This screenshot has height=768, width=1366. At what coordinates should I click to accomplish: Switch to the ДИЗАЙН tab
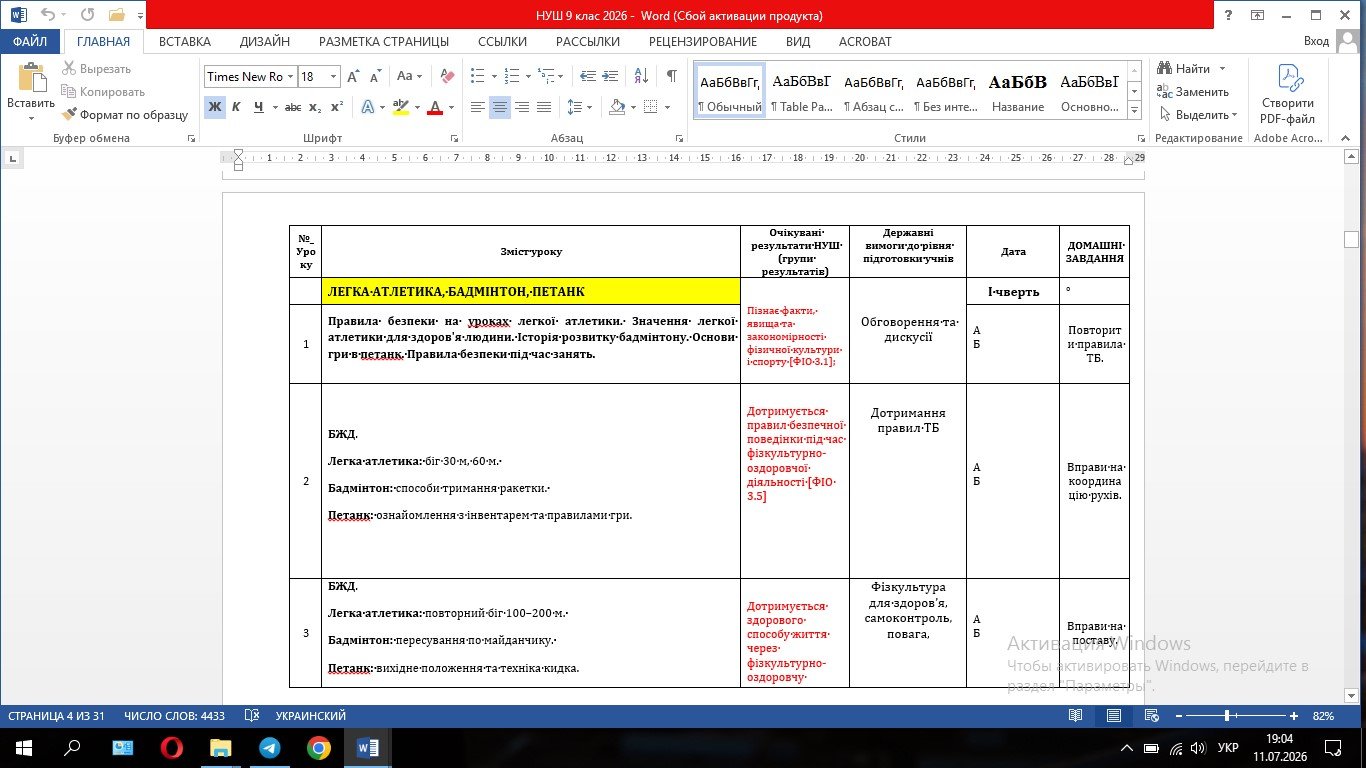pyautogui.click(x=265, y=42)
